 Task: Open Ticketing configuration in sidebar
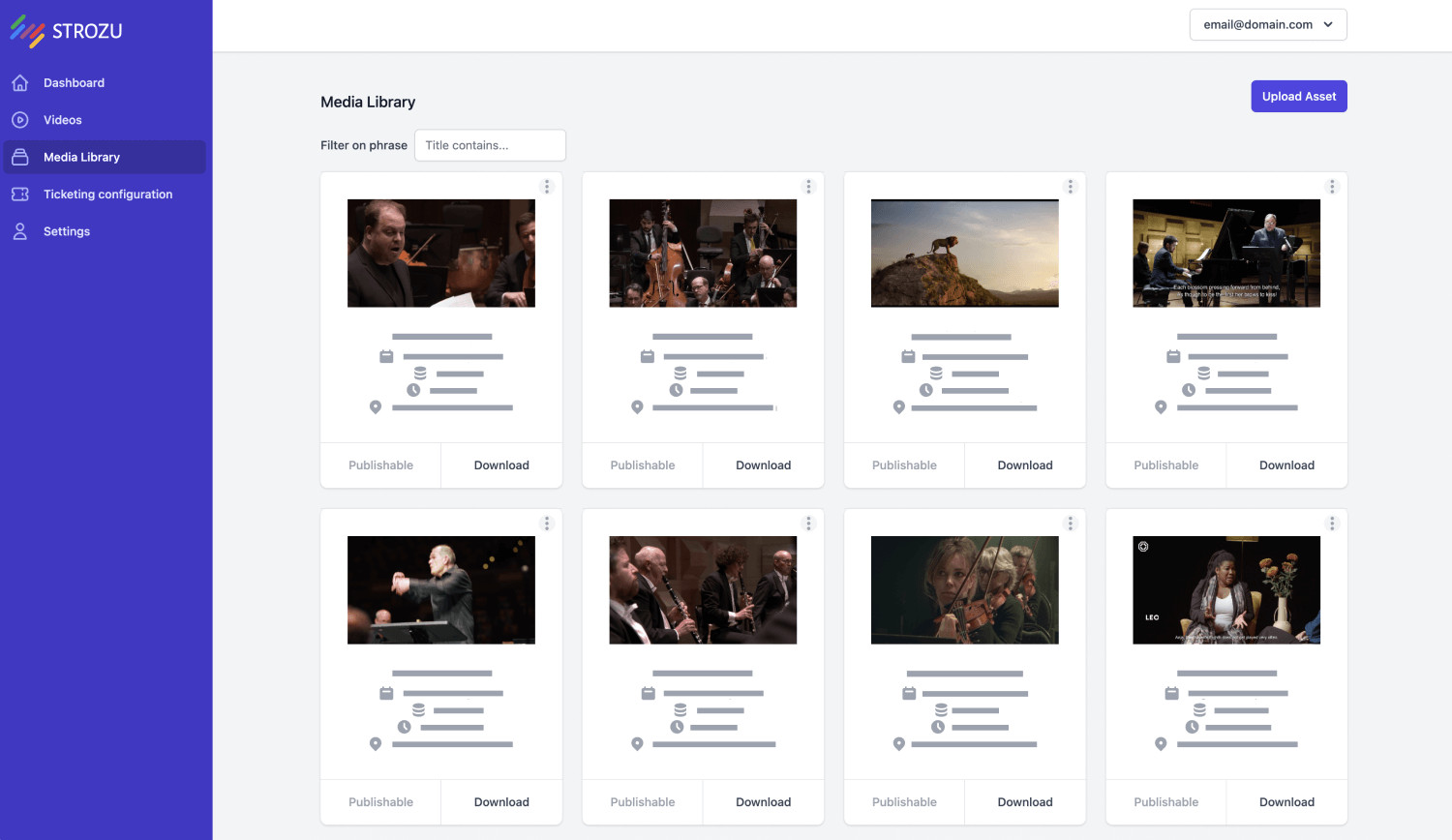[x=107, y=195]
